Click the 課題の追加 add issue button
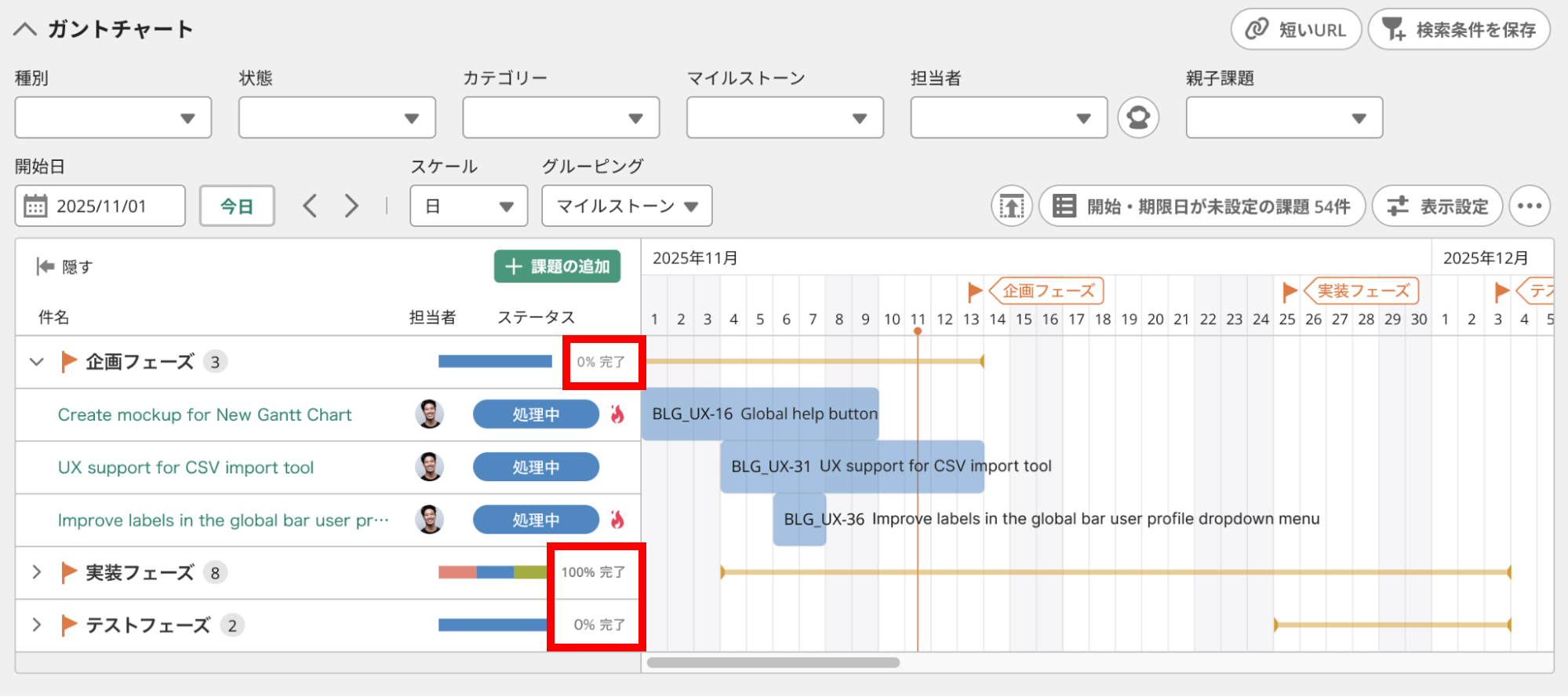1568x697 pixels. click(557, 267)
